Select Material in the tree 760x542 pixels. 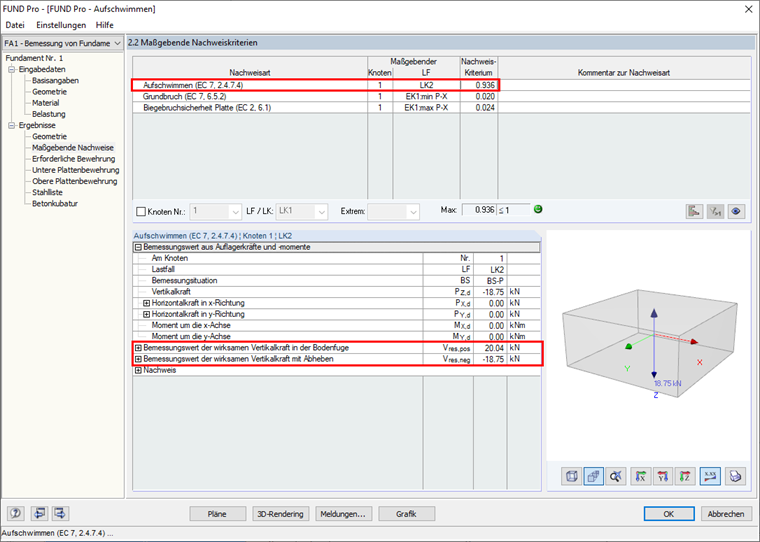coord(46,103)
